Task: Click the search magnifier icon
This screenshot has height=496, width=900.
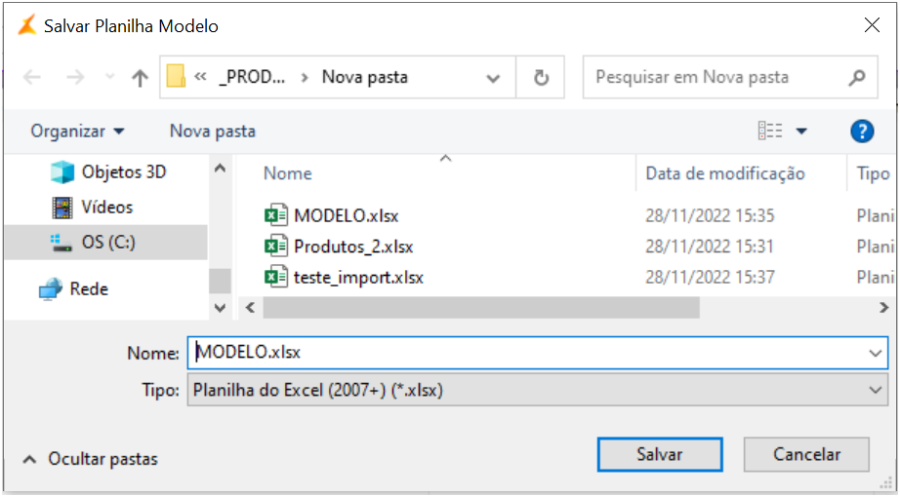Action: click(x=856, y=77)
